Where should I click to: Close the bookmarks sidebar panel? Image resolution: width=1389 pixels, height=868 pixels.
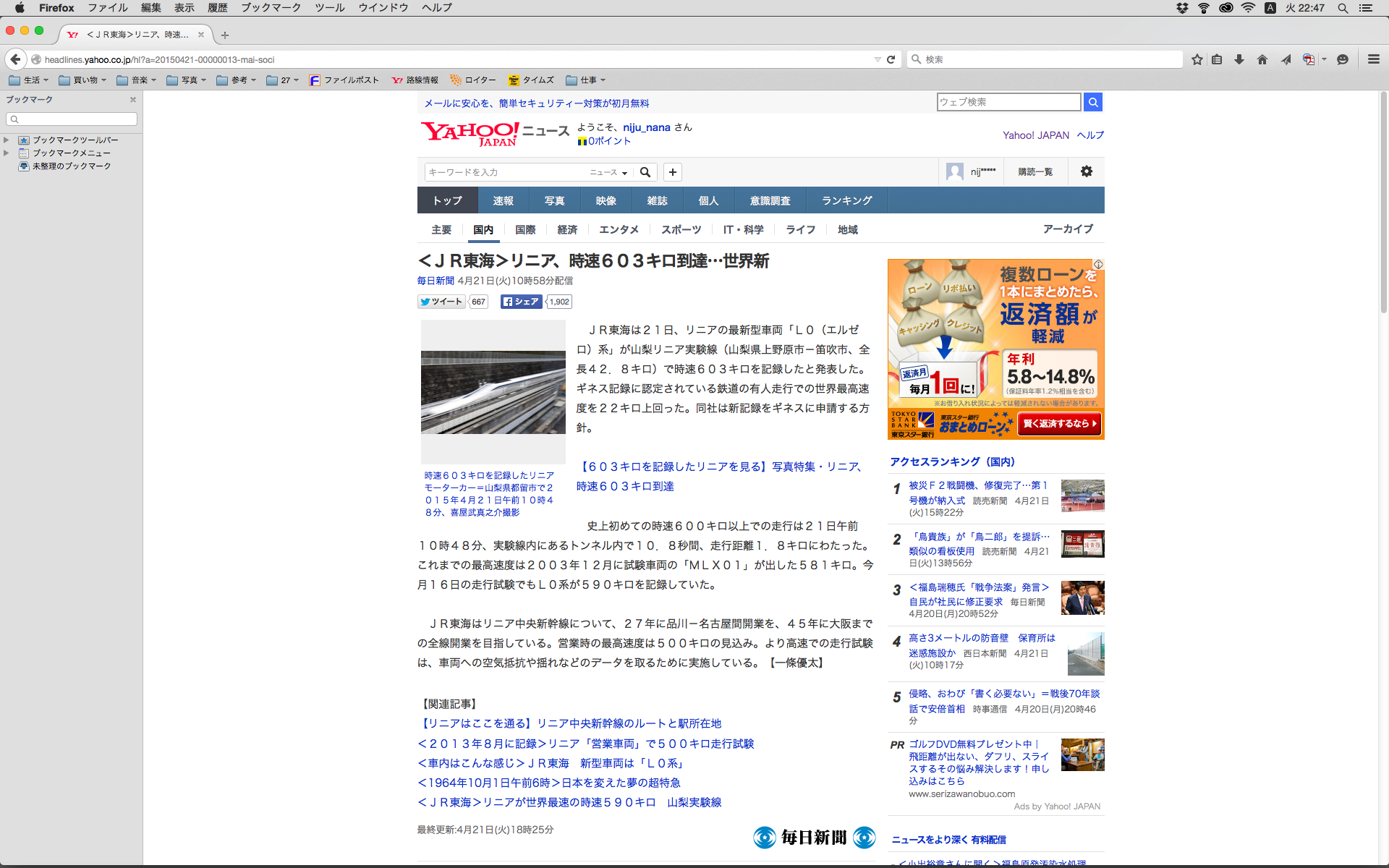tap(133, 100)
